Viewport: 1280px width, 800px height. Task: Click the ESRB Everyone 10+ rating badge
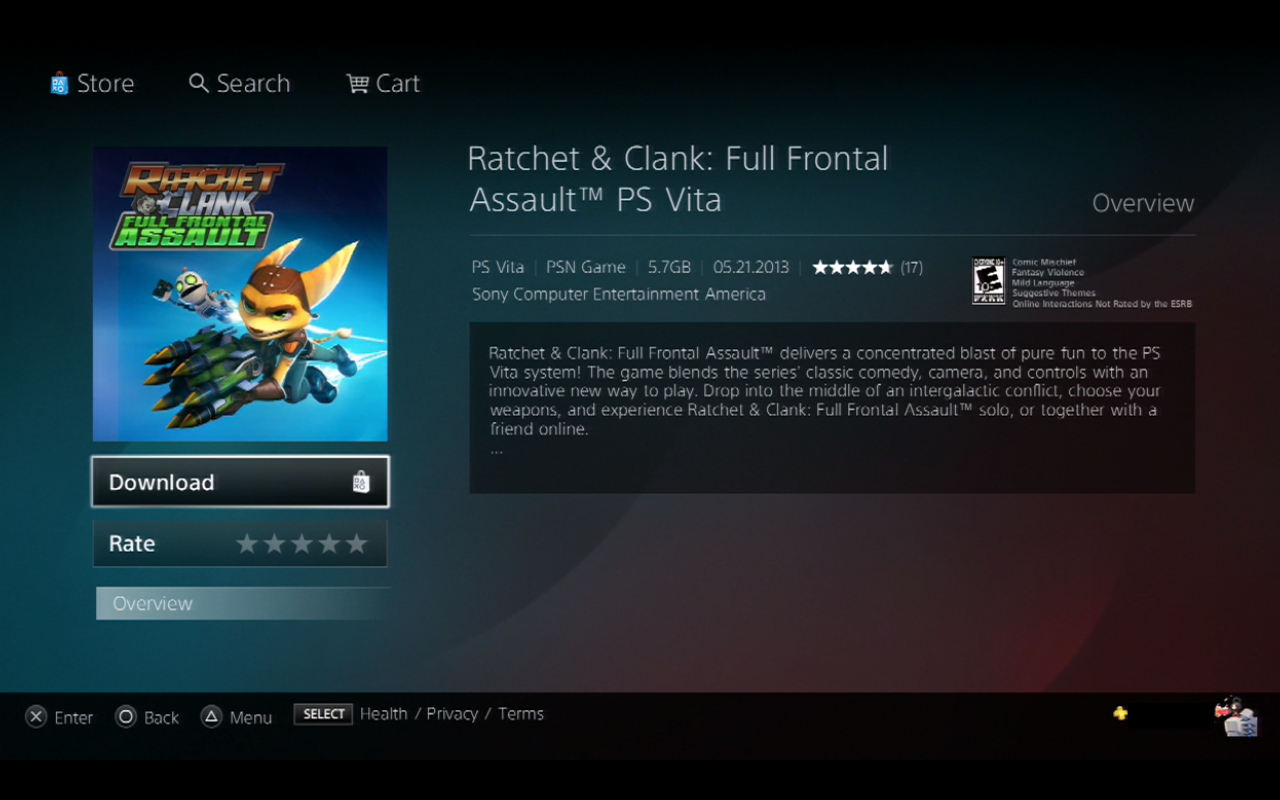coord(988,281)
